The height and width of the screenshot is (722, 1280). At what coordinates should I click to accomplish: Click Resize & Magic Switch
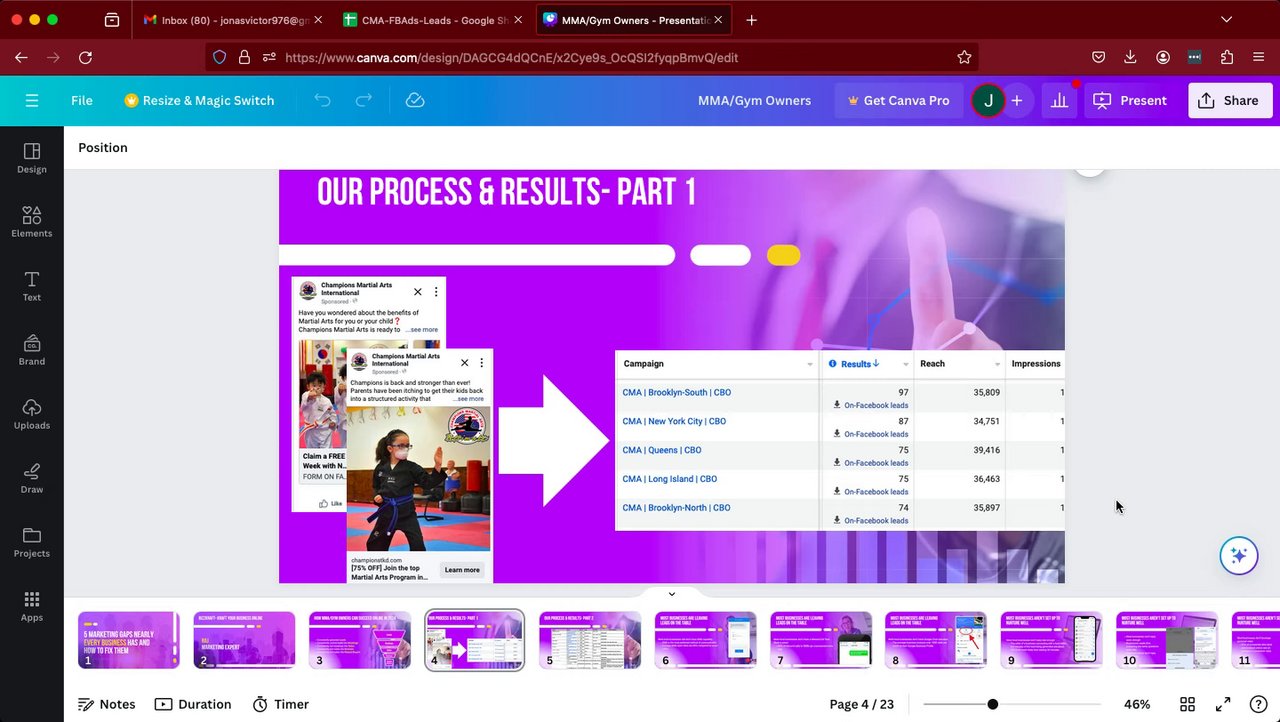199,100
